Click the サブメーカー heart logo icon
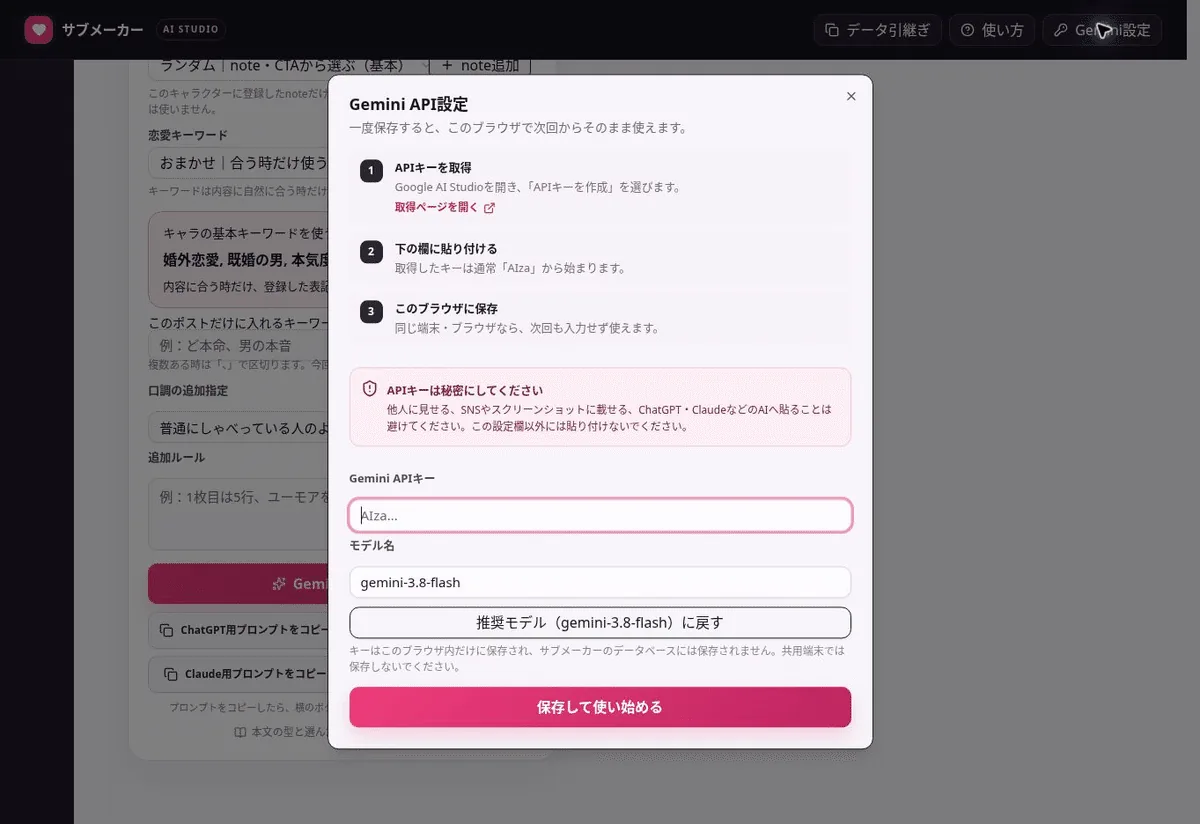This screenshot has width=1200, height=824. 38,30
